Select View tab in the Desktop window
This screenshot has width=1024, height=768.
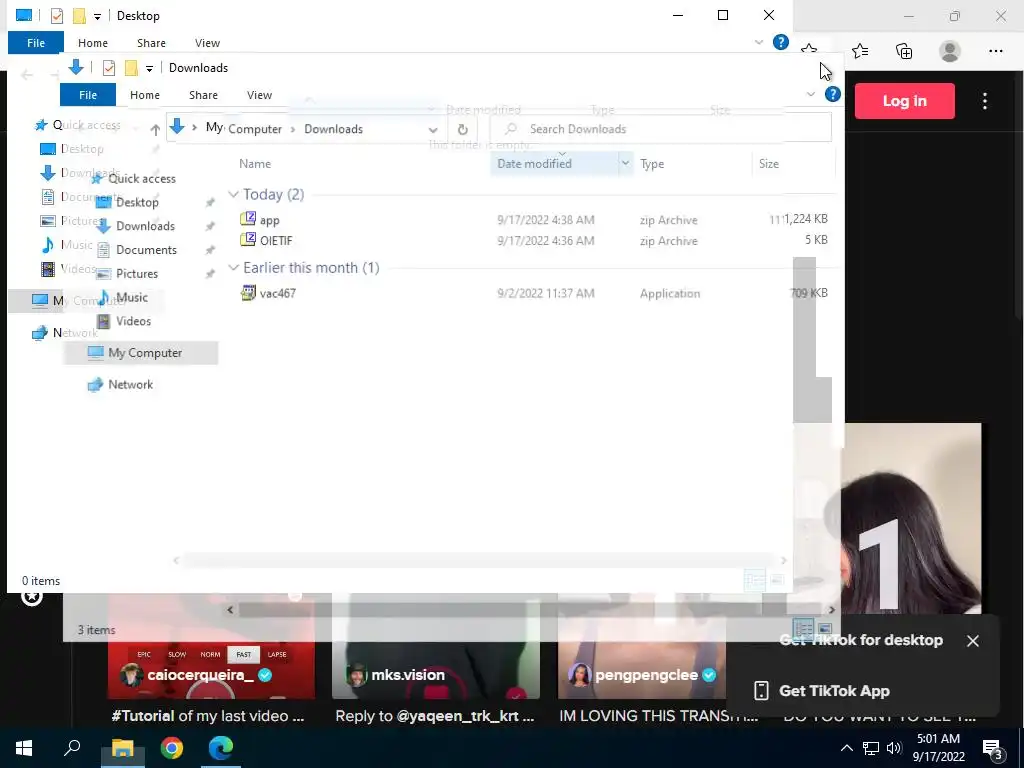click(207, 43)
